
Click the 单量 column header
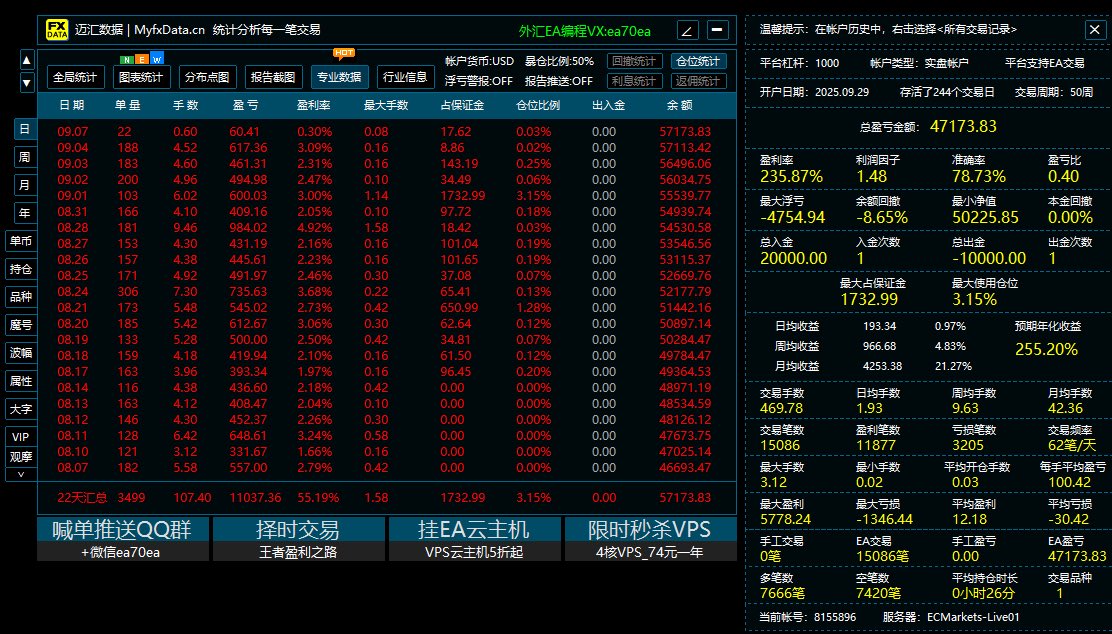point(128,105)
